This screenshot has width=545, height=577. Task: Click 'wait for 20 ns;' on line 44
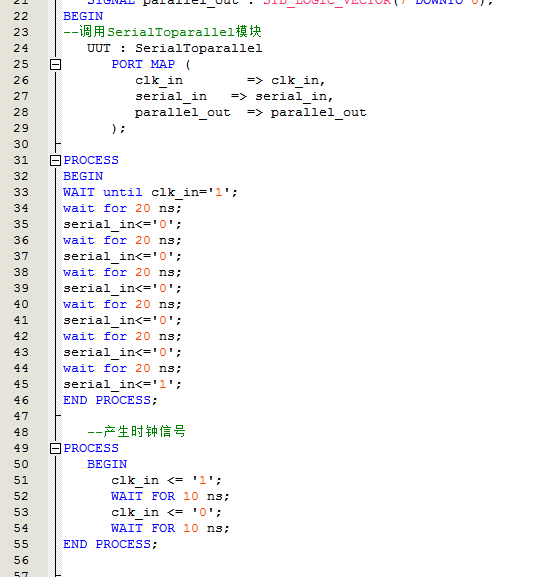pos(123,368)
